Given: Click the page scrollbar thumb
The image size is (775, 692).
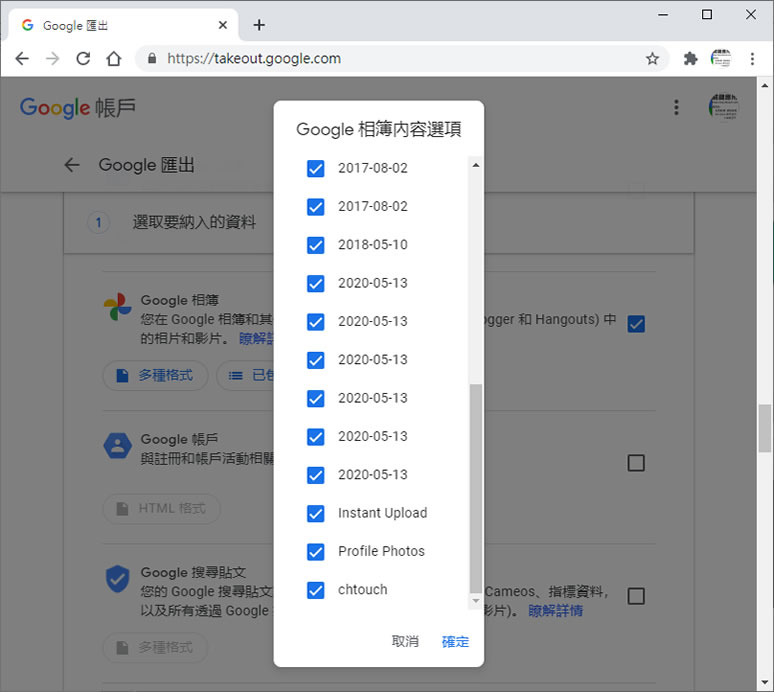Looking at the screenshot, I should point(765,428).
